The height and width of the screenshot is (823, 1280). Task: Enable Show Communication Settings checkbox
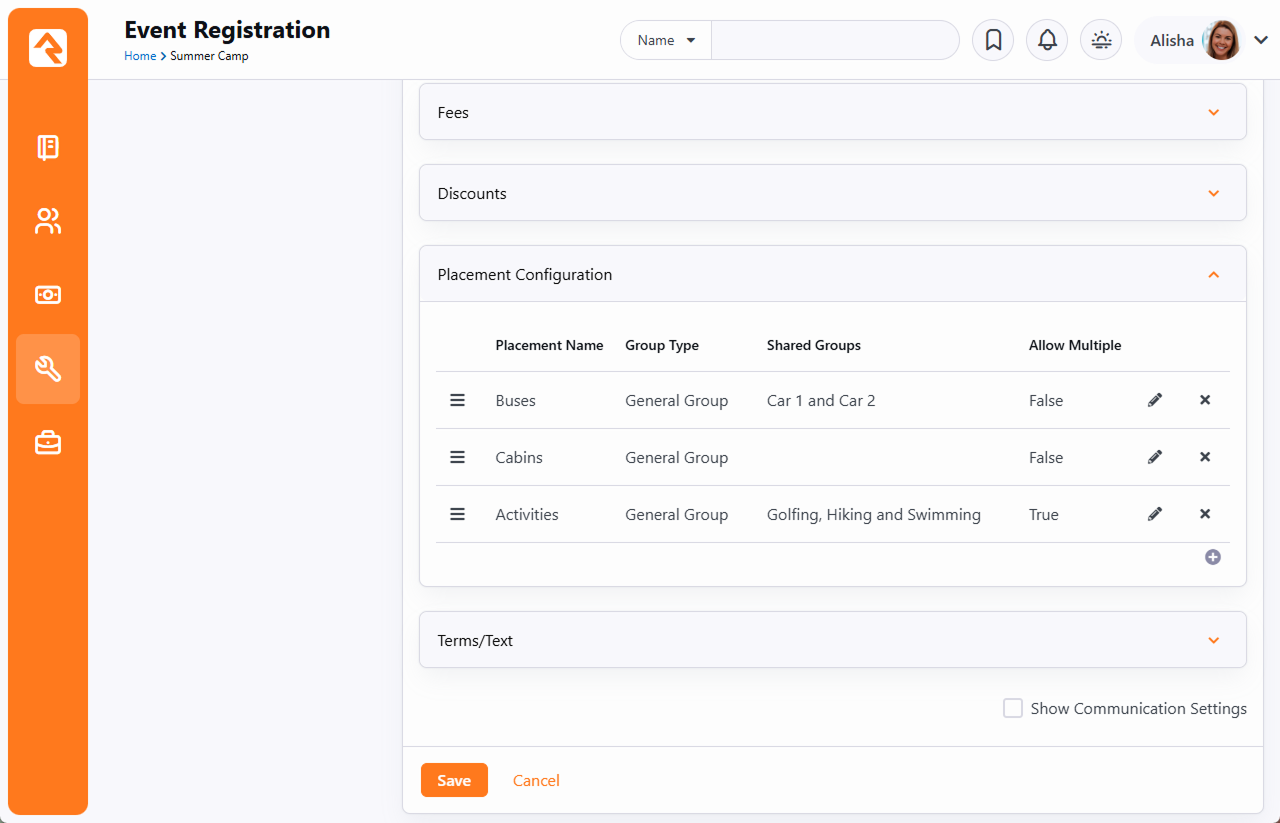(1013, 708)
